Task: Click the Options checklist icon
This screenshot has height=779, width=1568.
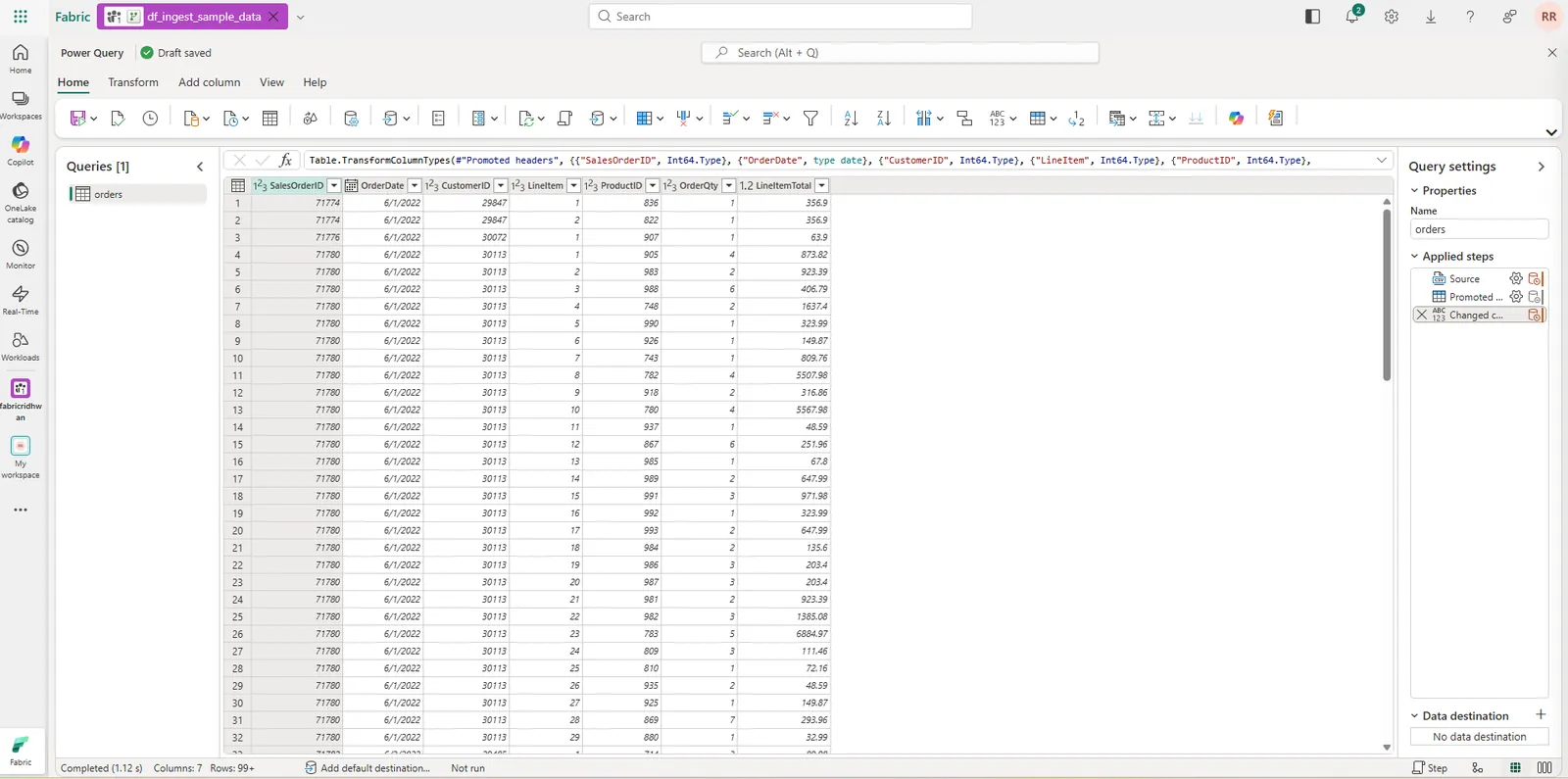Action: (438, 118)
